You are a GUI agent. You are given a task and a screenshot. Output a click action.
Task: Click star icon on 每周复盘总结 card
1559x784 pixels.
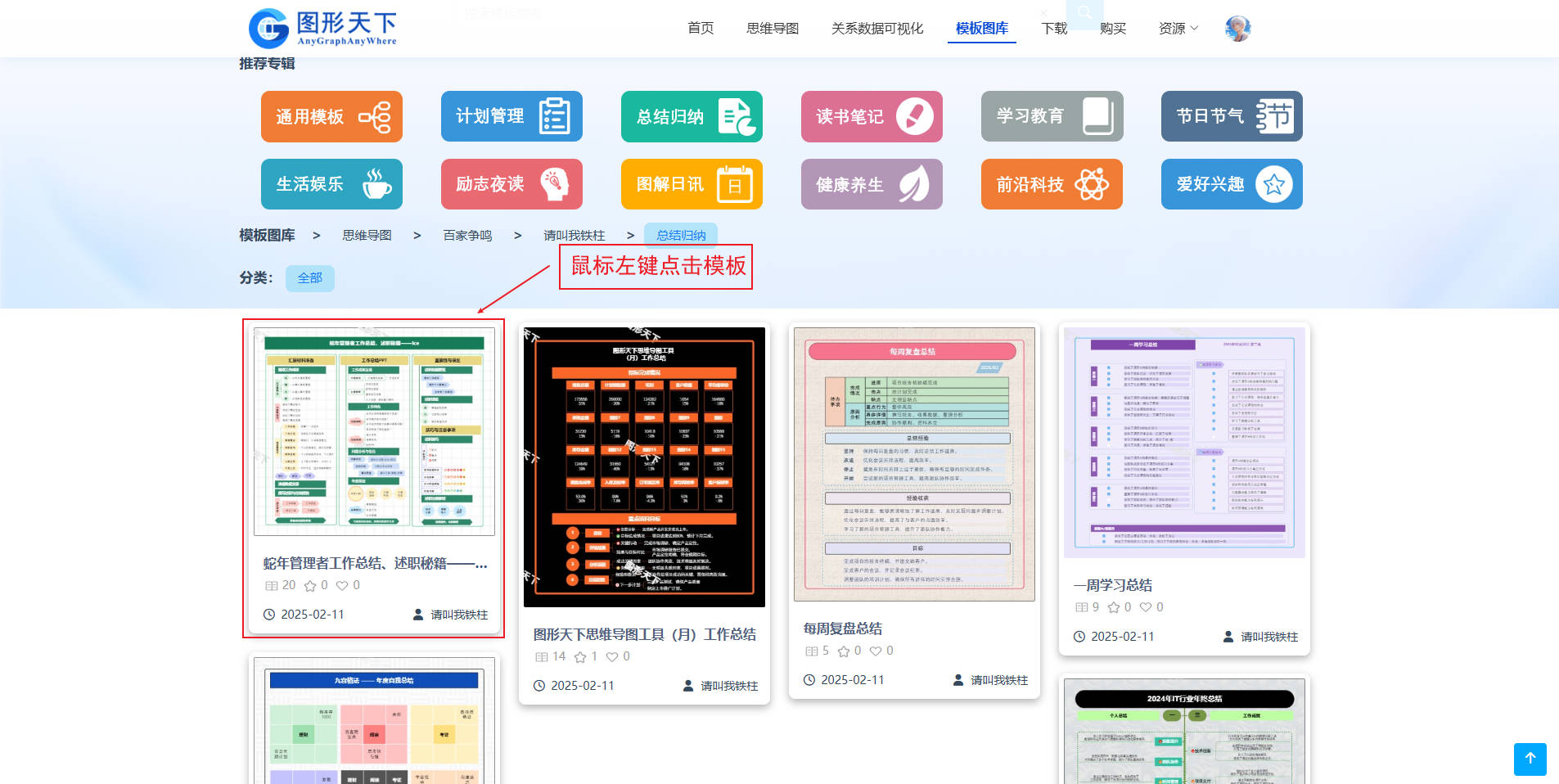tap(844, 651)
